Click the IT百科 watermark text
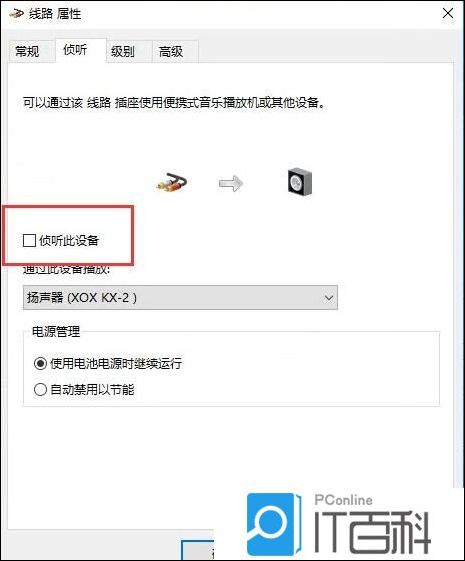Screen dimensions: 465x561 click(372, 532)
